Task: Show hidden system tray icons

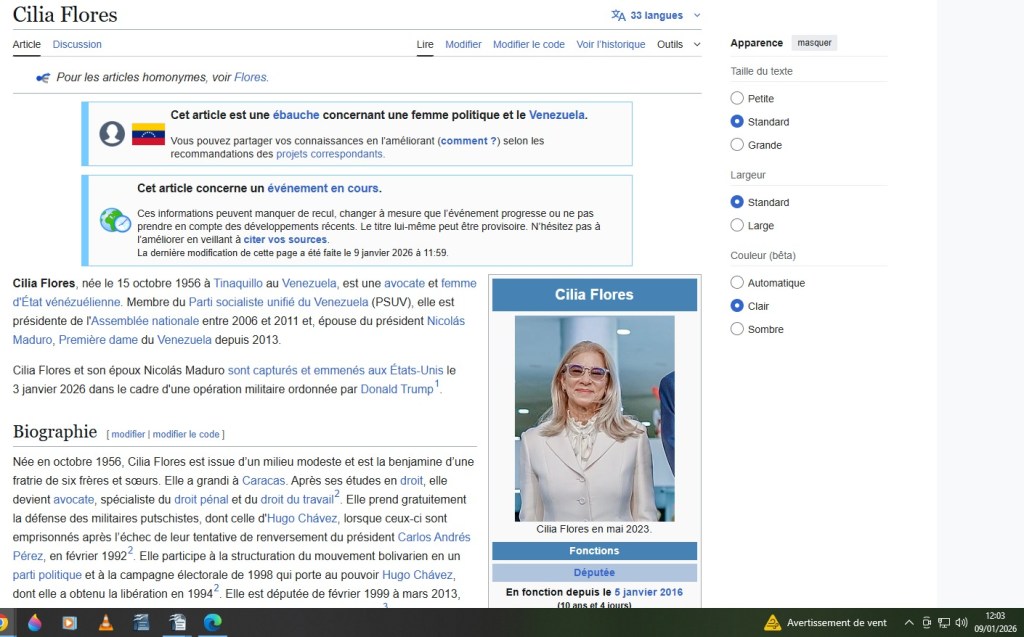Action: coord(909,622)
